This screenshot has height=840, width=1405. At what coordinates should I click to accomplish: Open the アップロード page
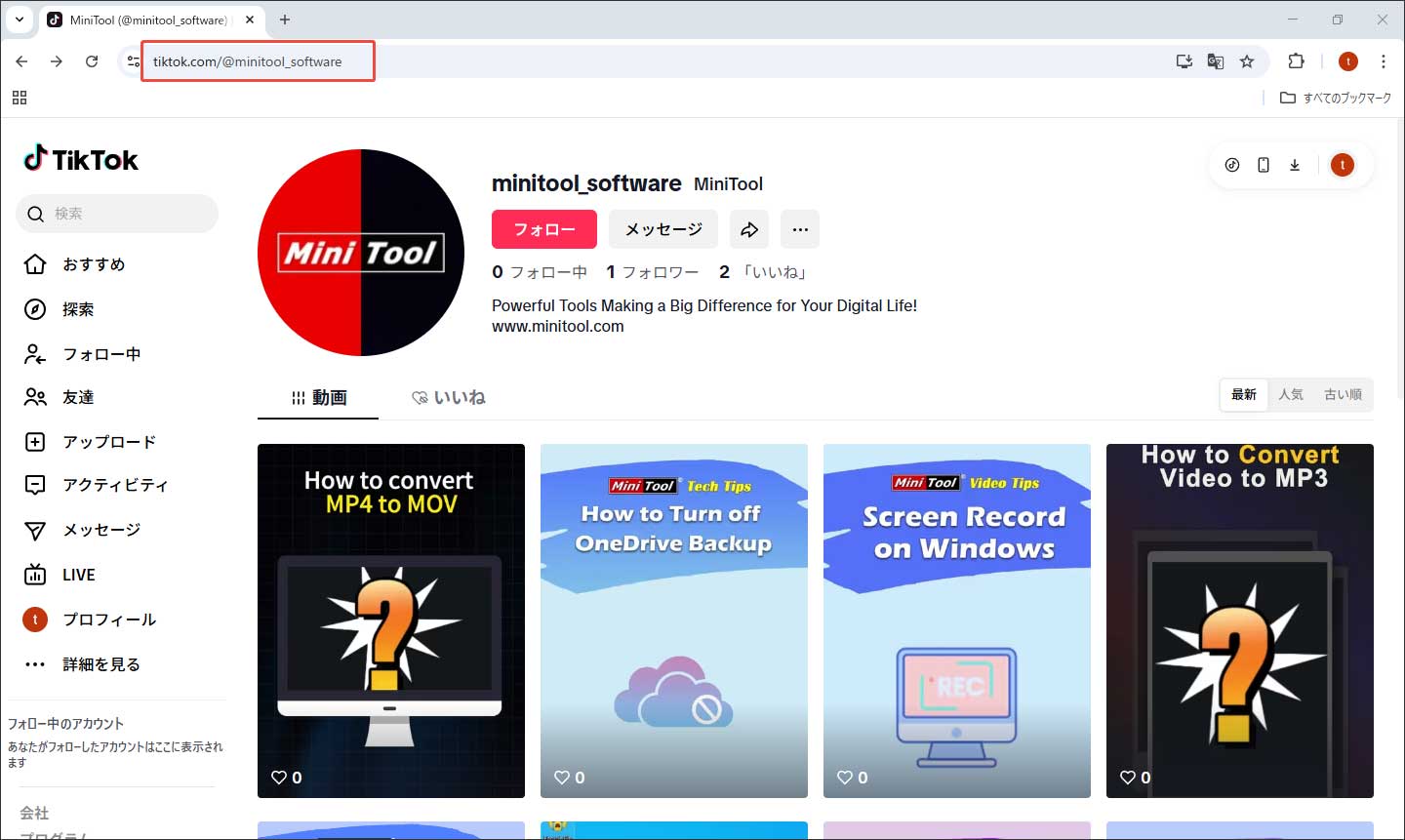(89, 442)
